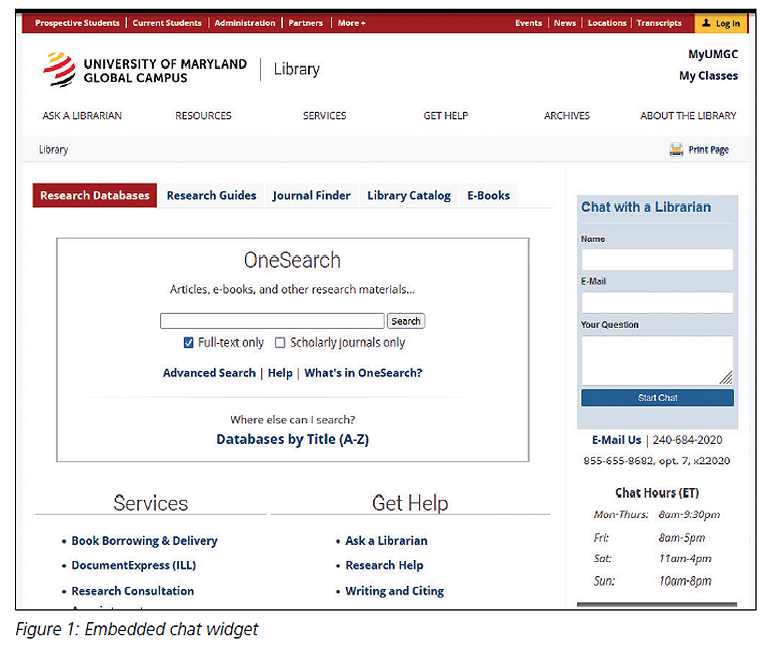Open the Research Databases tab
Screen dimensions: 777x647
95,195
